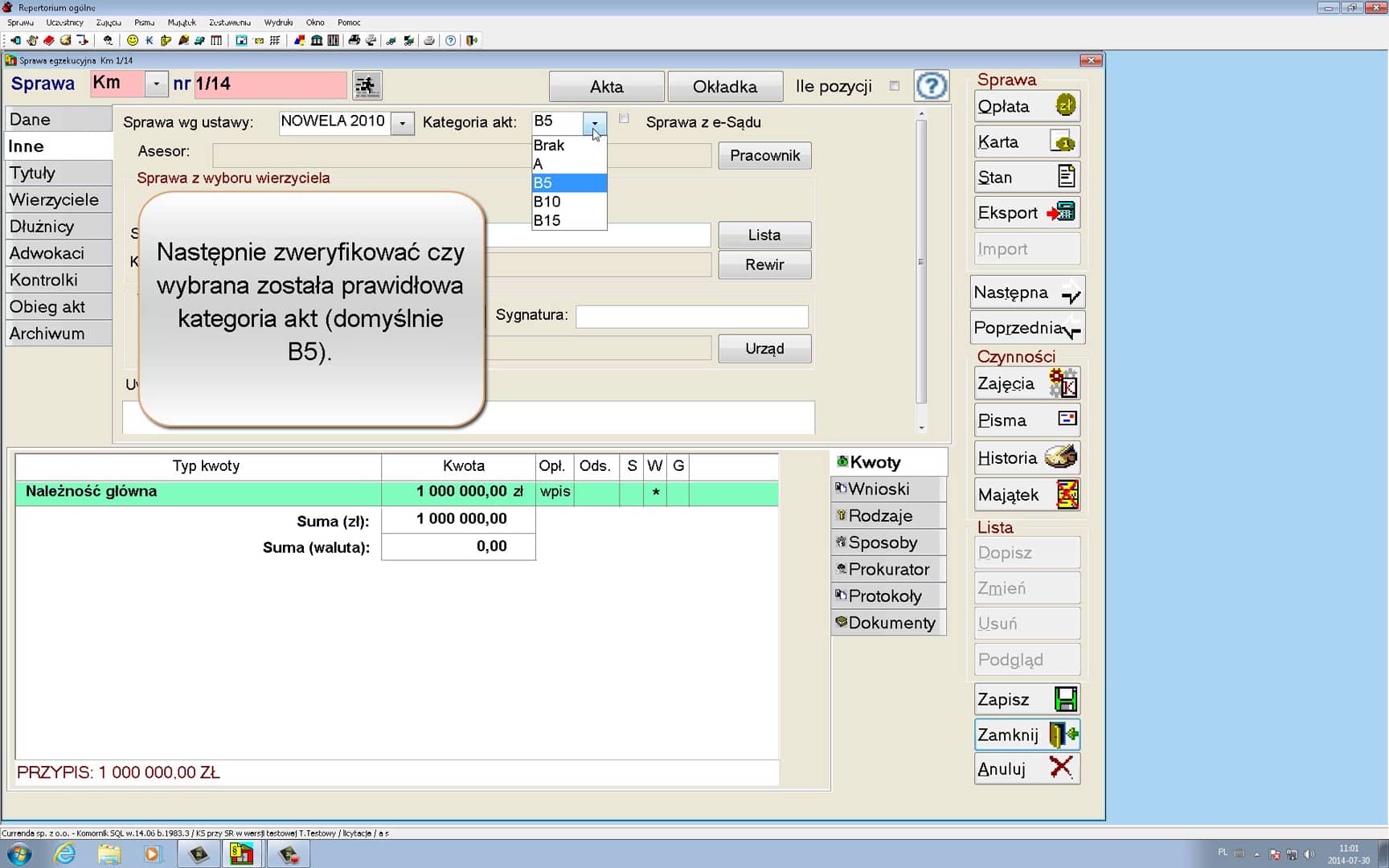Click inside the Sygnatura input field
The image size is (1389, 868).
(x=691, y=316)
